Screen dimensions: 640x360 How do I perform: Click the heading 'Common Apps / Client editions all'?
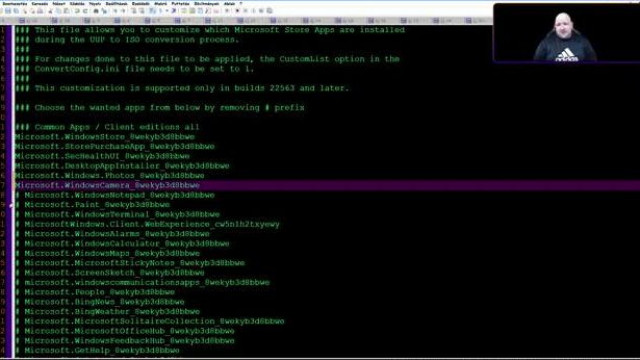tap(107, 127)
